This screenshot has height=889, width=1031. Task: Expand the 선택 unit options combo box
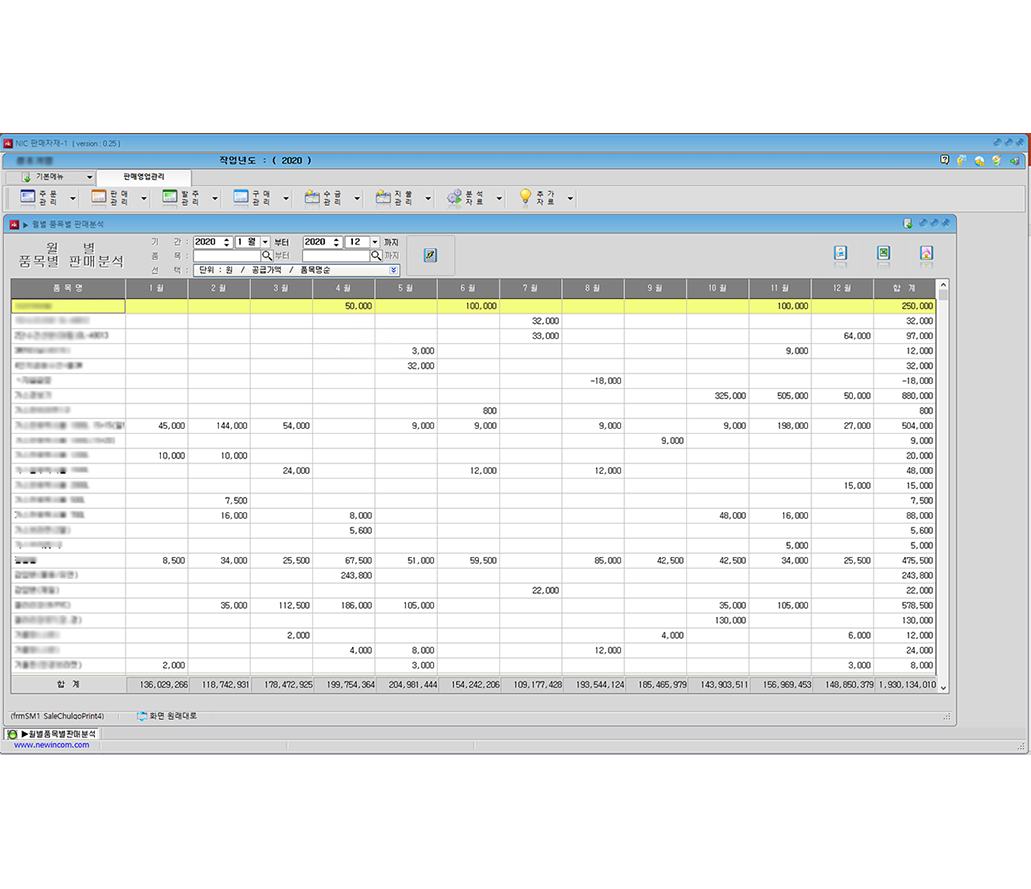point(393,270)
